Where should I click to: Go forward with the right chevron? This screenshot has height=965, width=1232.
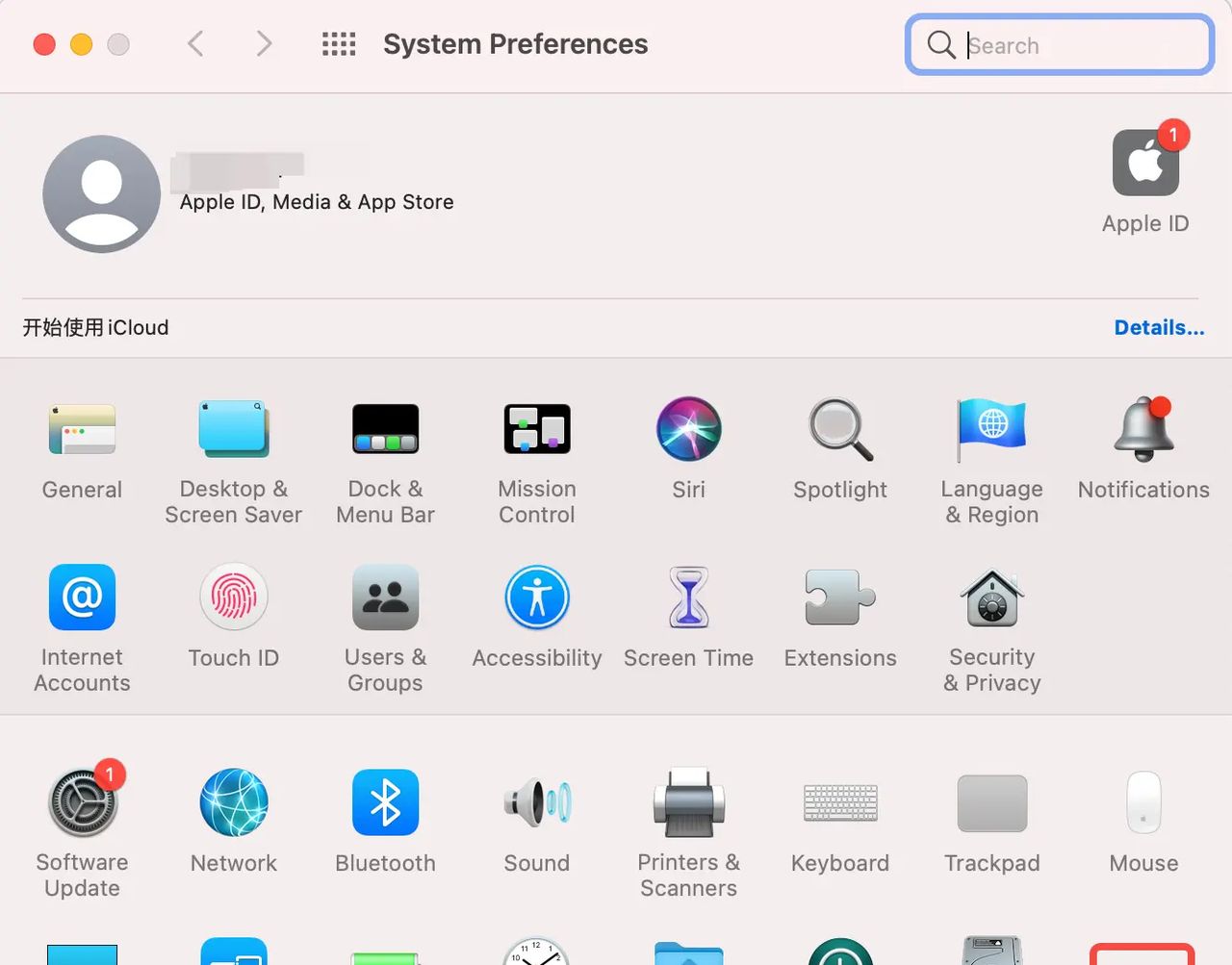click(x=264, y=44)
